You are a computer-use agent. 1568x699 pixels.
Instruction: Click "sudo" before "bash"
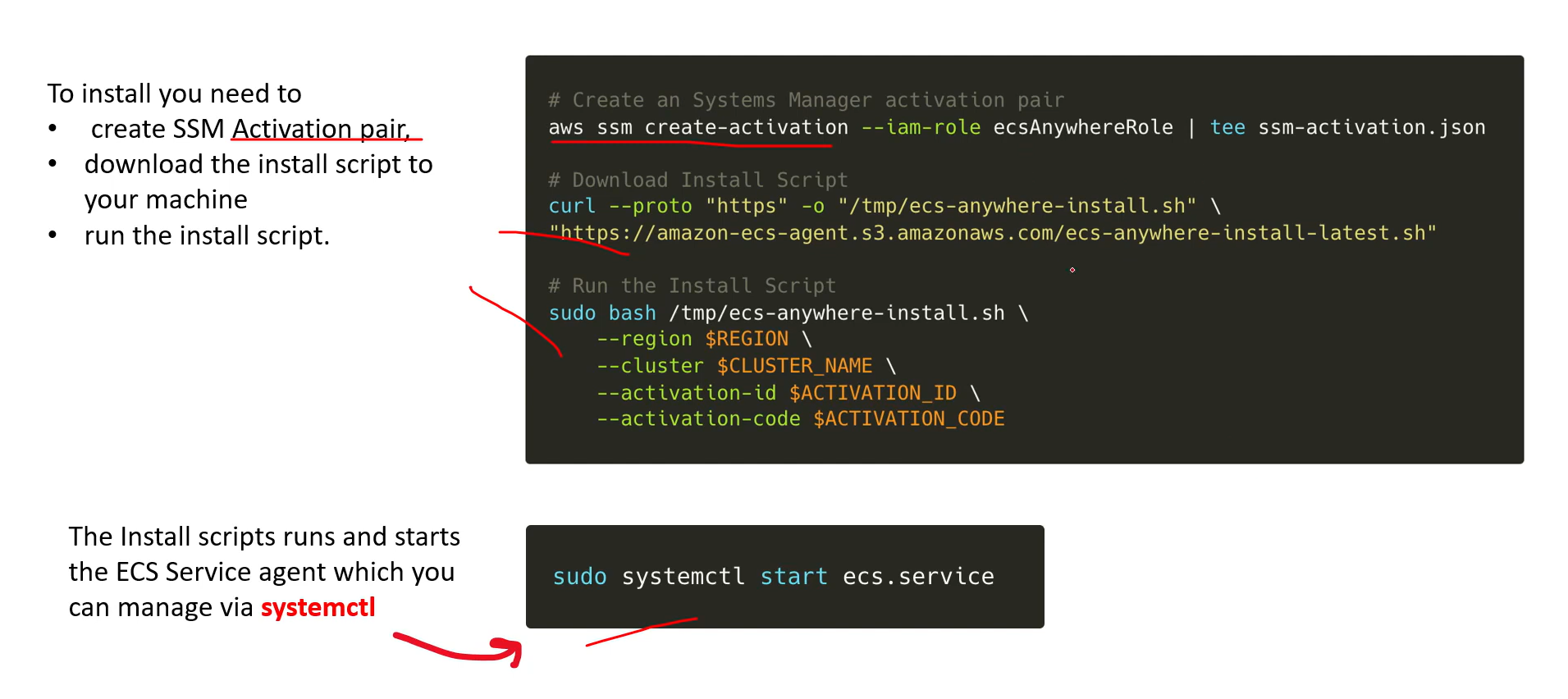(x=572, y=313)
